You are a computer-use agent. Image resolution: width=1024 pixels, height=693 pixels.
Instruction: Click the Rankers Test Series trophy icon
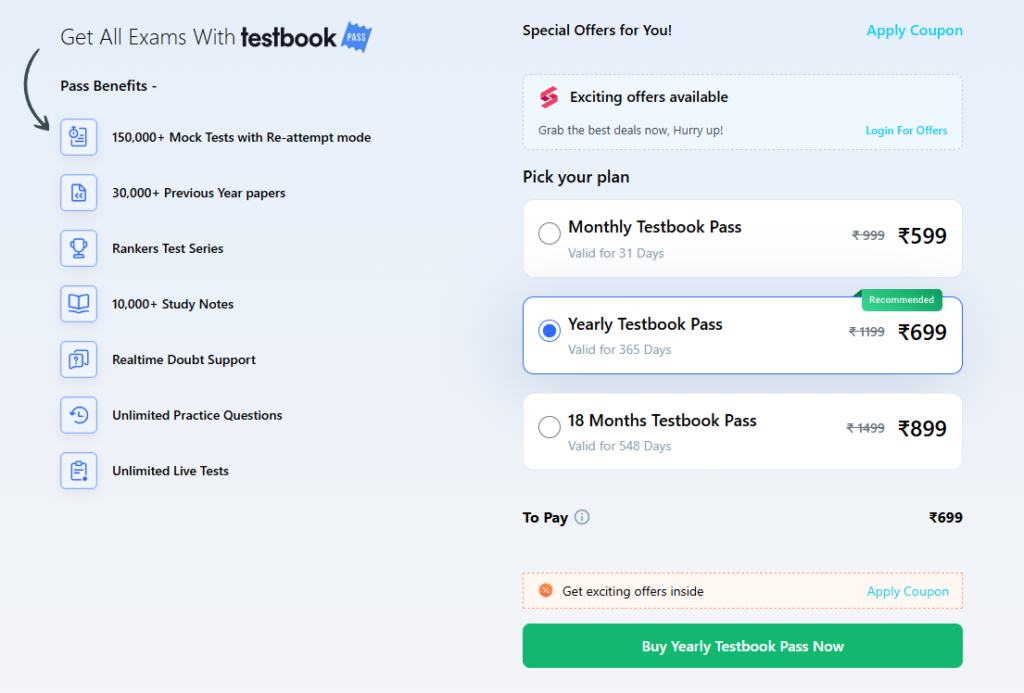point(78,248)
